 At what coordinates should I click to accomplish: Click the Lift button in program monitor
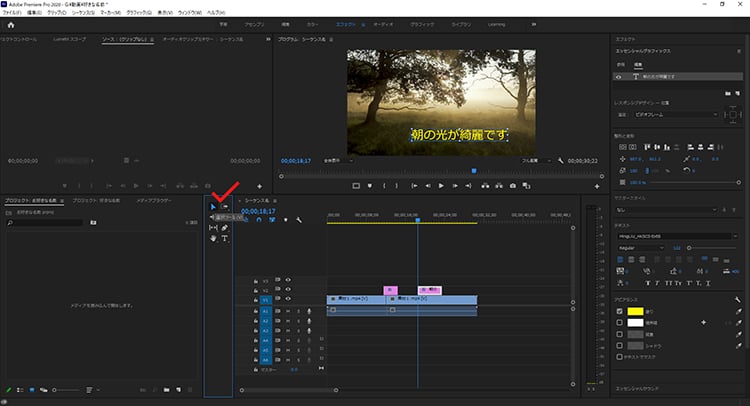point(485,186)
